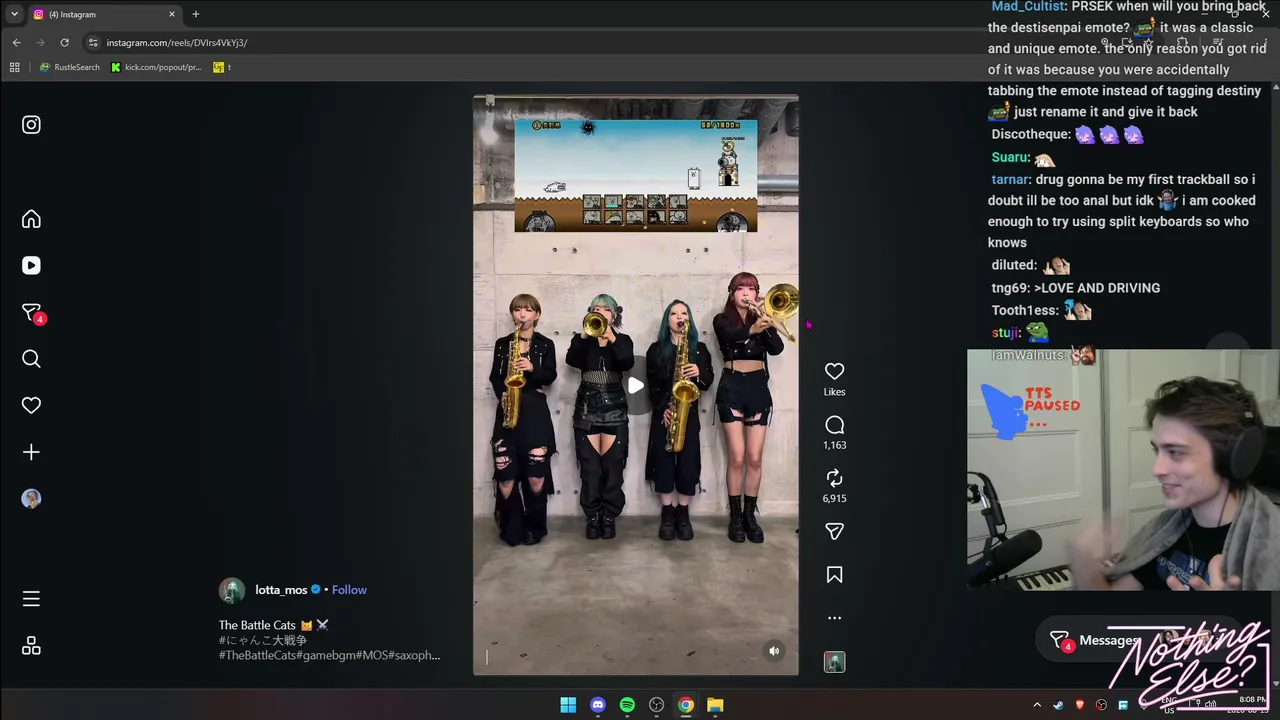Open a new browser tab

196,14
